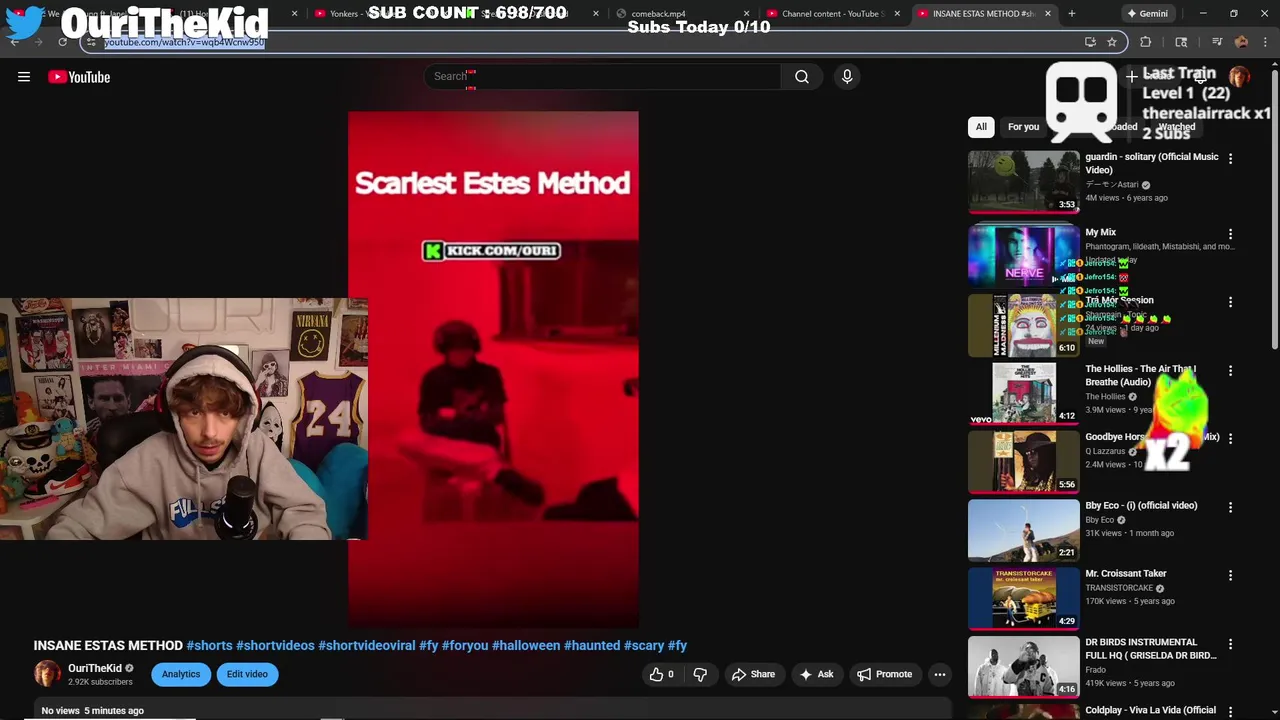Open options for Bby Eco video

1231,507
